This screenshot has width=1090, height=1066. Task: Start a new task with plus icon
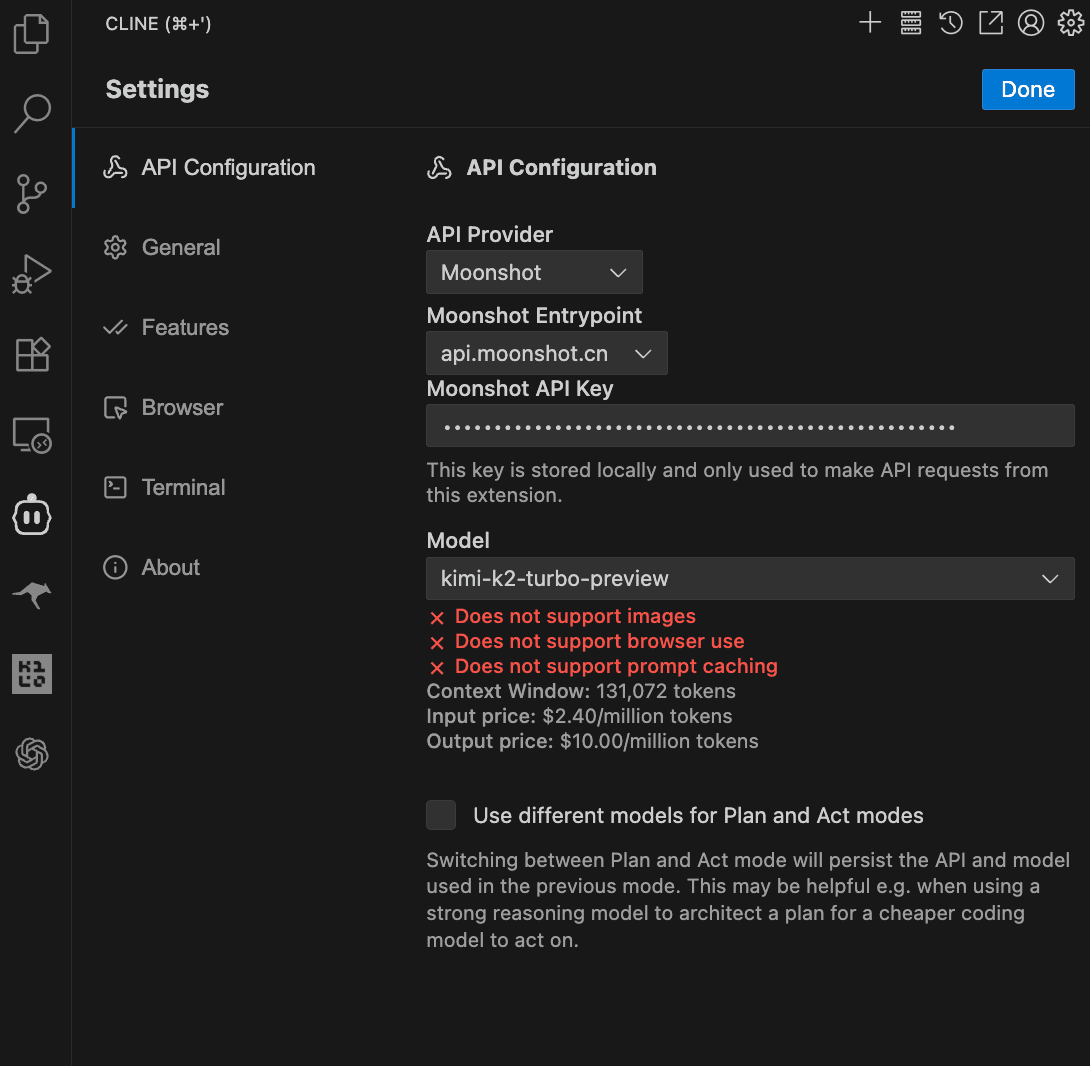[870, 23]
